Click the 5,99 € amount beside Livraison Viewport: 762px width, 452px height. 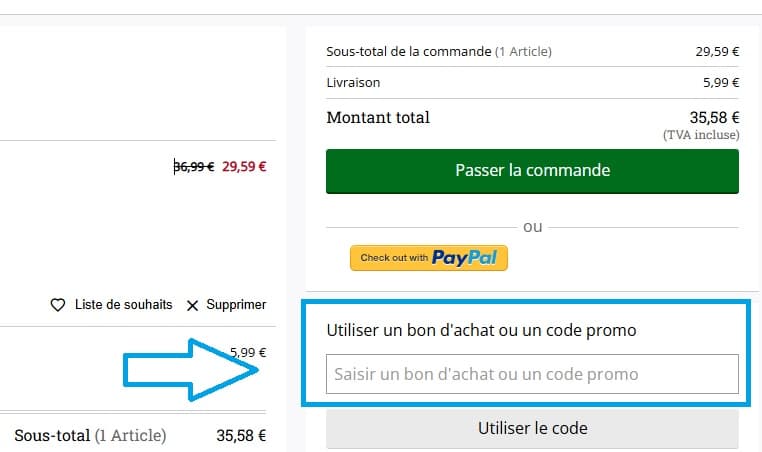720,83
